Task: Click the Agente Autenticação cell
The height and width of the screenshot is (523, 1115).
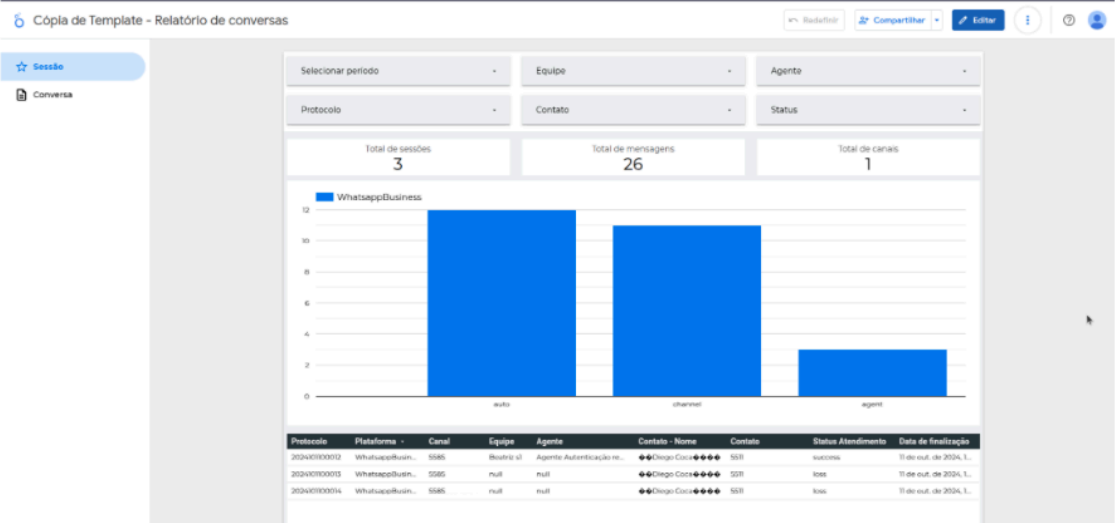Action: 580,457
